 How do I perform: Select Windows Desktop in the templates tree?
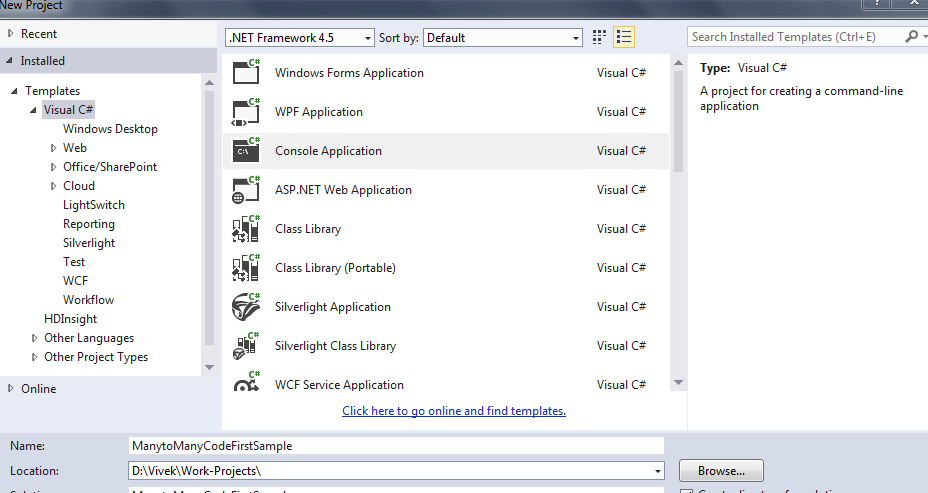(x=110, y=129)
